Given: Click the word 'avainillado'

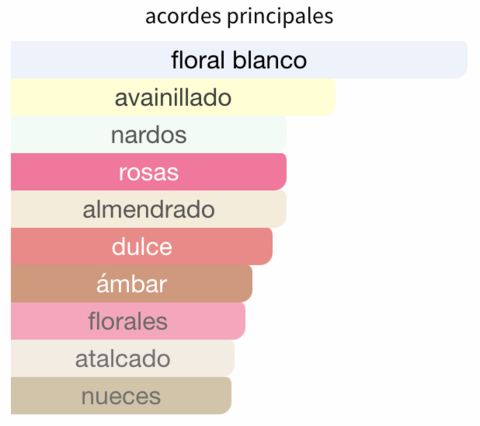Looking at the screenshot, I should [173, 98].
